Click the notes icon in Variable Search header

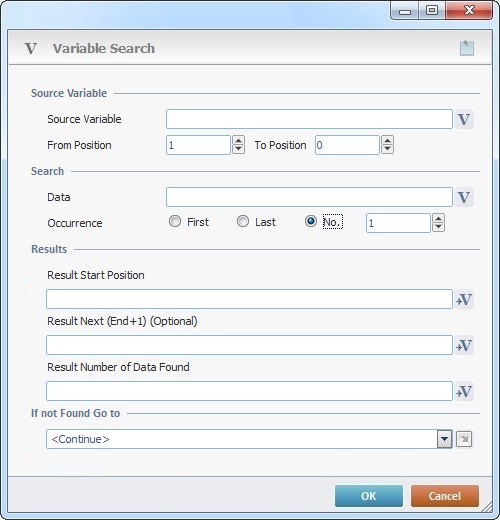[467, 48]
